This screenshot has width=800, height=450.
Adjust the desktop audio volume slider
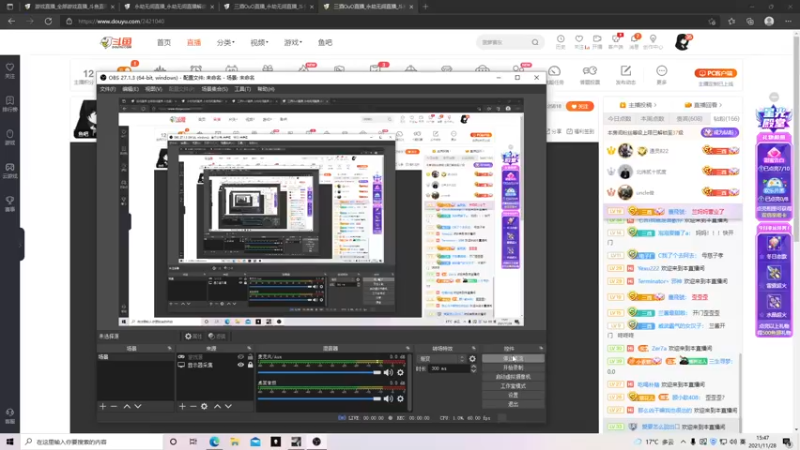(x=319, y=398)
